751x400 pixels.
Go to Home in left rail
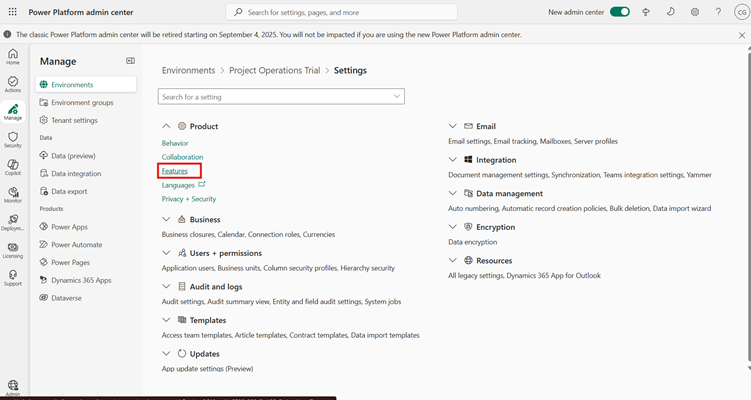tap(13, 56)
